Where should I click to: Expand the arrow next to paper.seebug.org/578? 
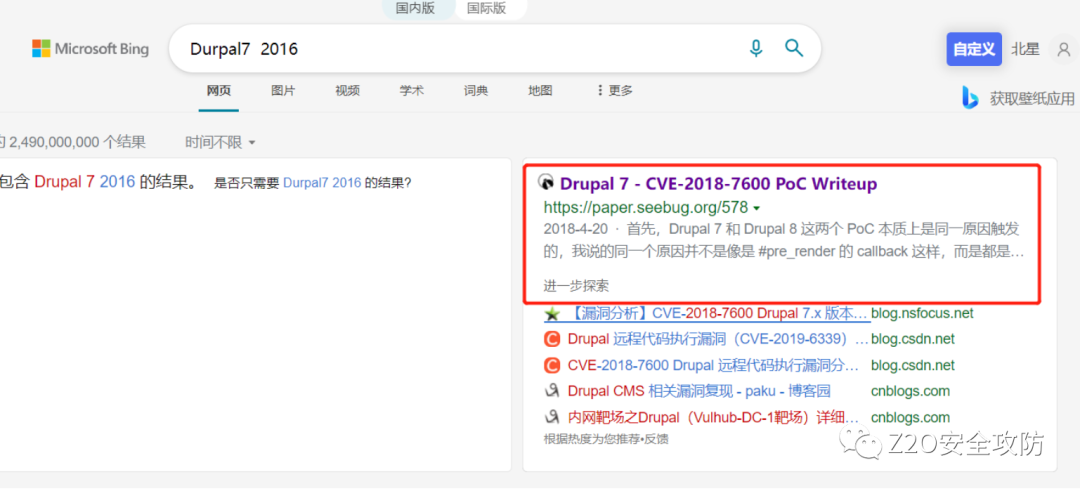click(x=756, y=208)
